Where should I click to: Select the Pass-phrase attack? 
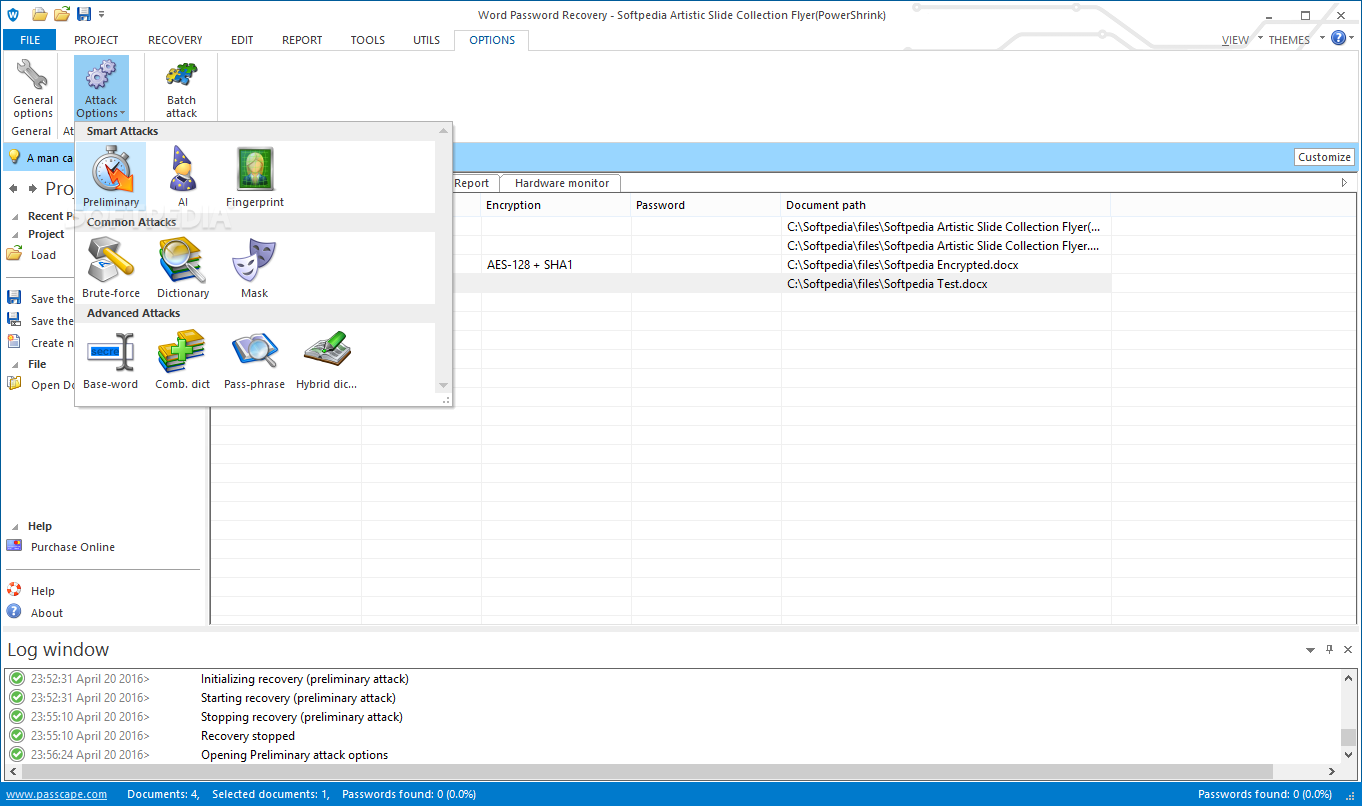point(255,359)
